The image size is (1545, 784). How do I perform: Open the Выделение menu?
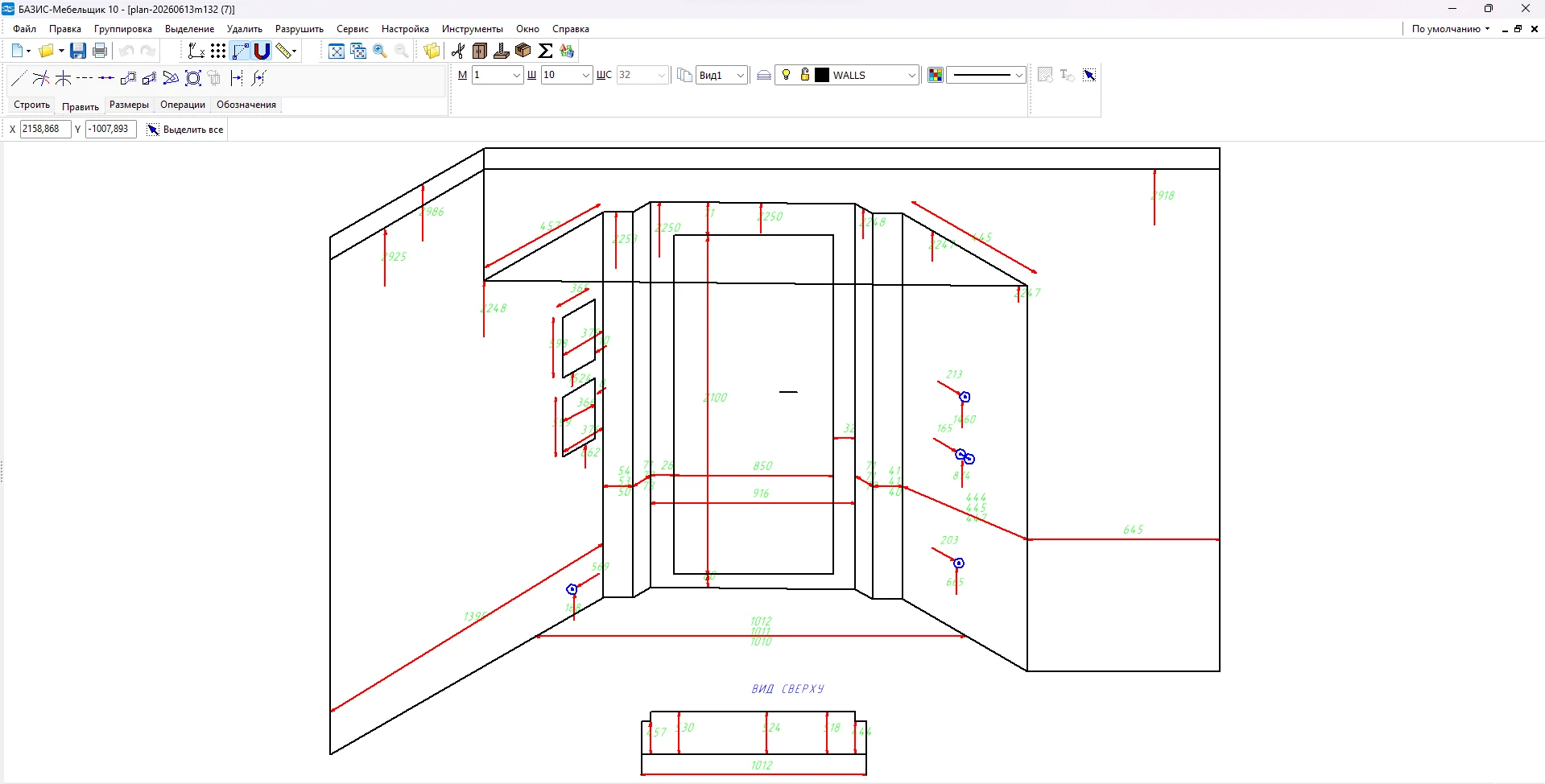190,29
